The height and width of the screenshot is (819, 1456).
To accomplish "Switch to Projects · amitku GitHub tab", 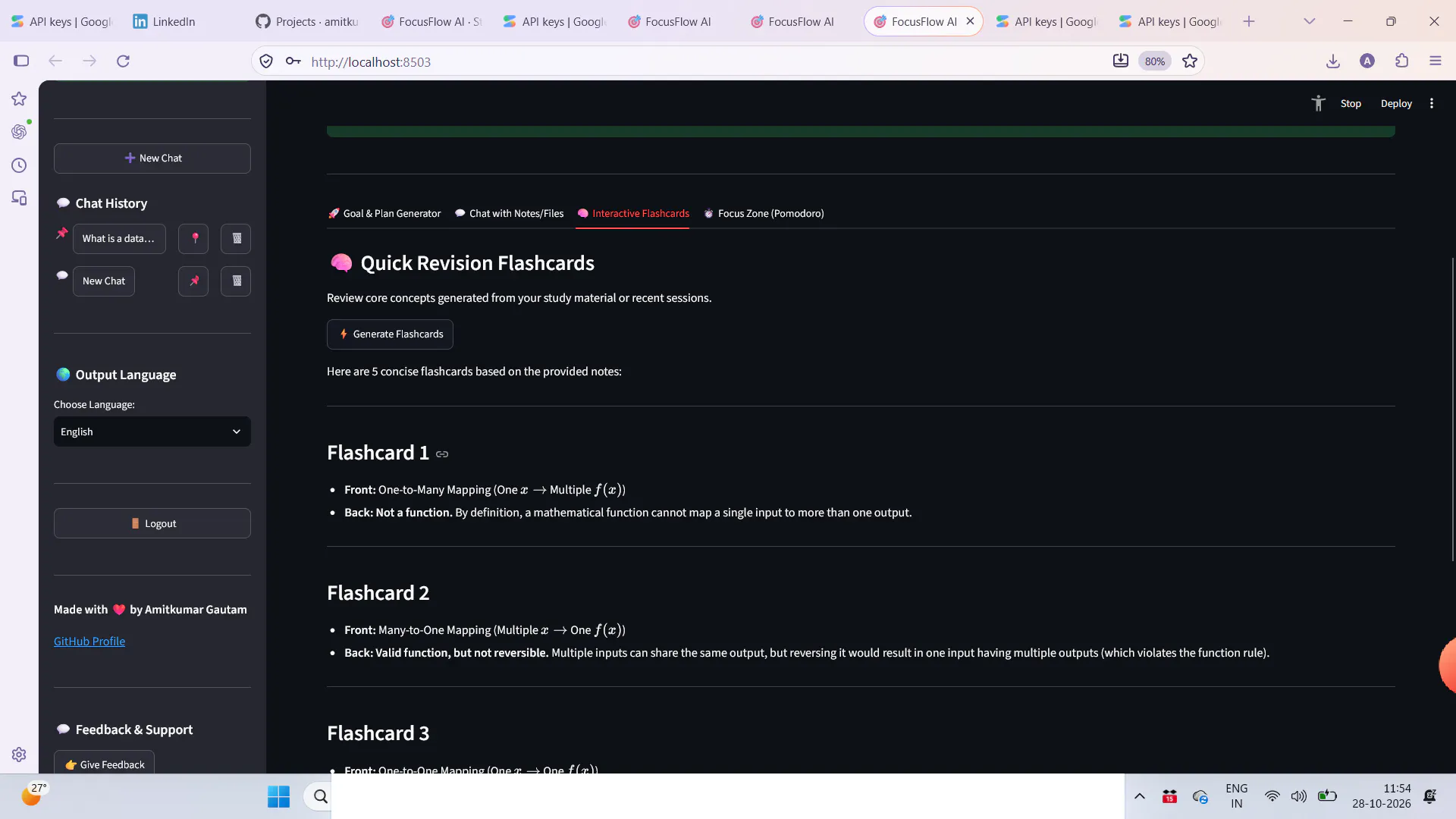I will click(x=307, y=21).
